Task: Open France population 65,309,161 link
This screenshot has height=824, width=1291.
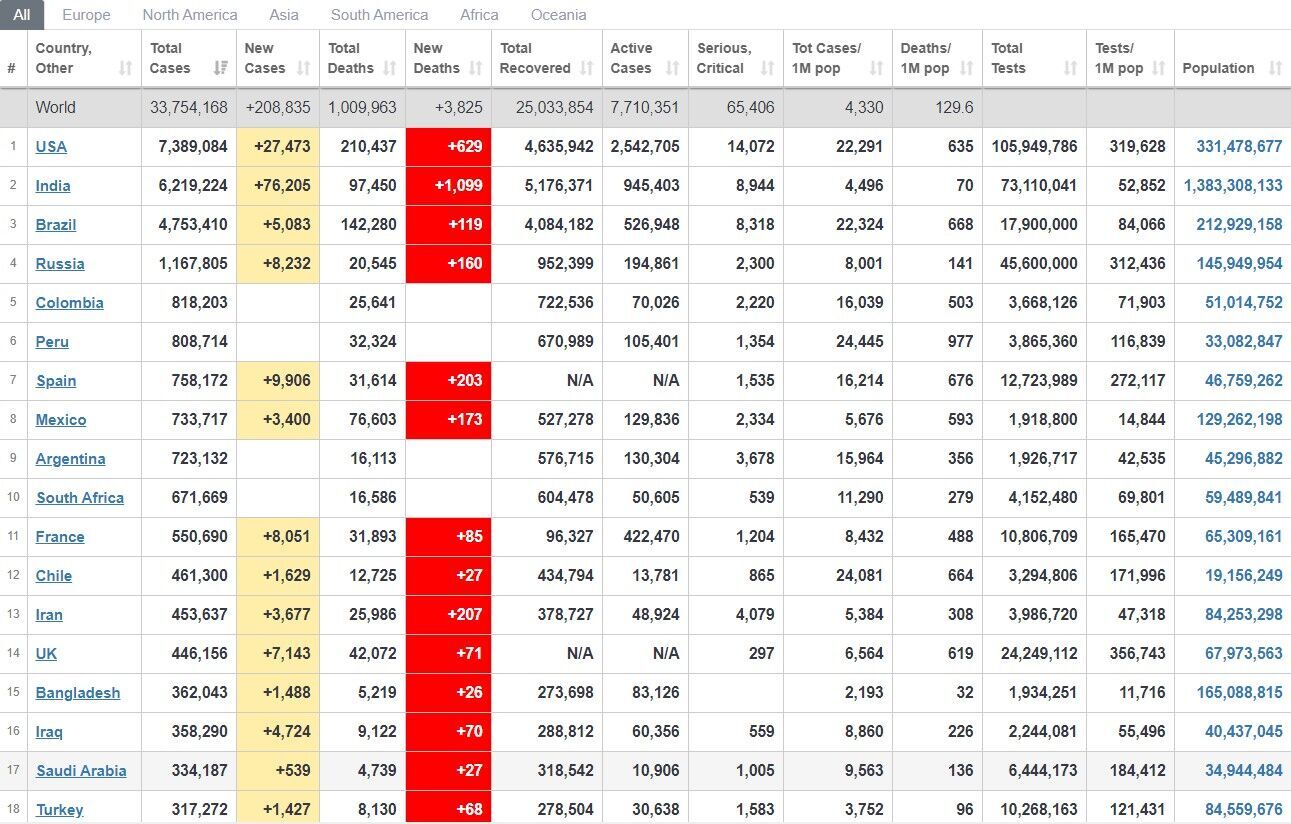Action: 1244,536
